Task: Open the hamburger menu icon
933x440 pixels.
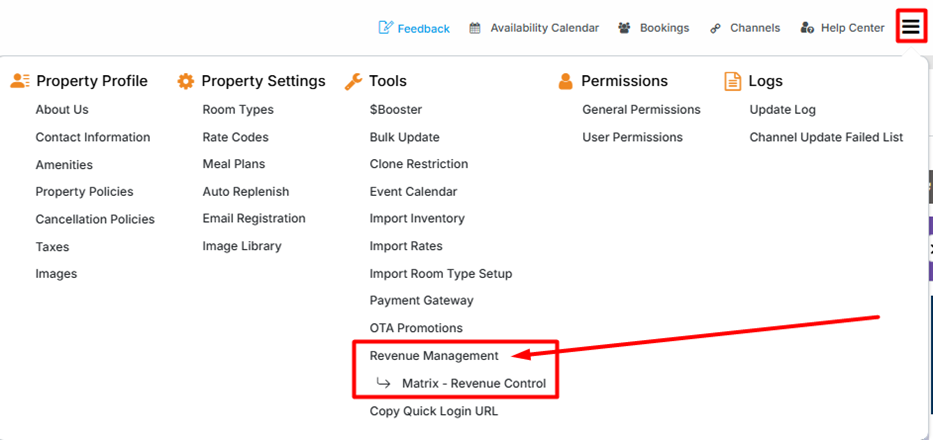Action: [910, 27]
